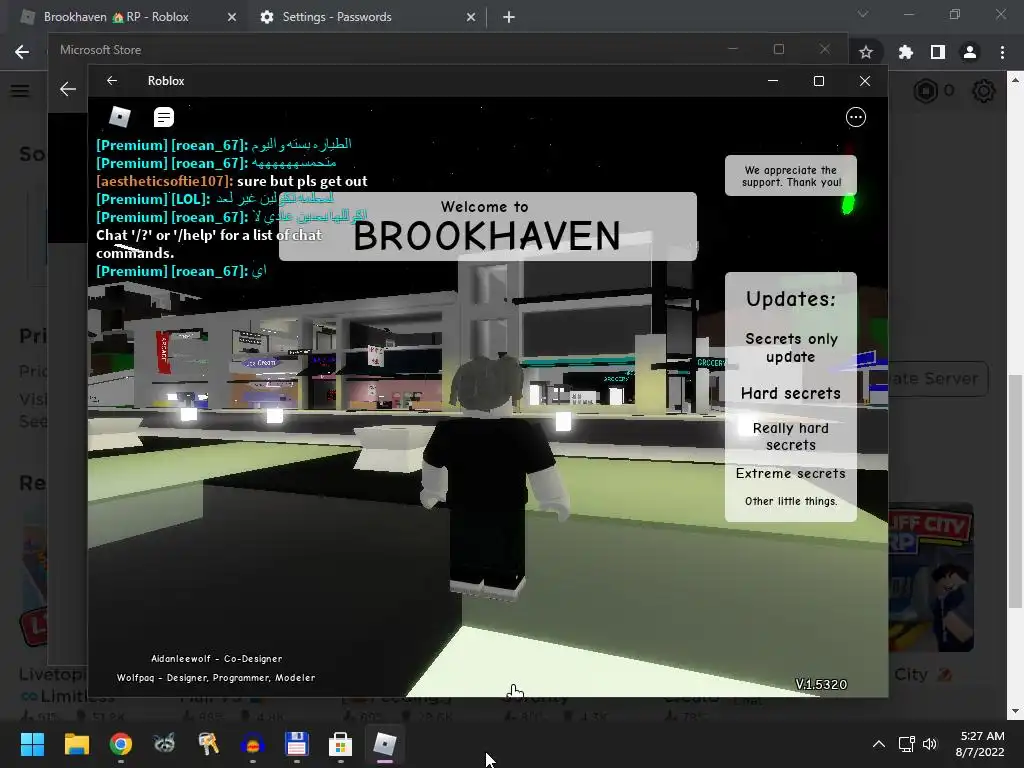Click the 'Other little things' entry
The height and width of the screenshot is (768, 1024).
(791, 502)
